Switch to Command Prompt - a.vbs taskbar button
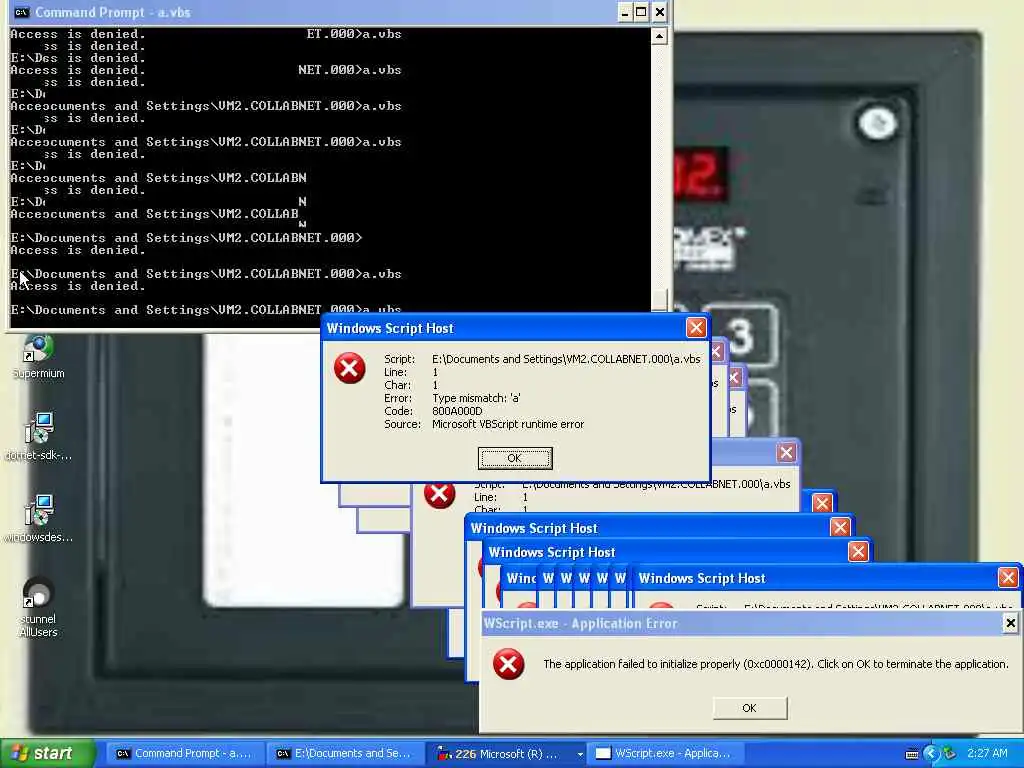The image size is (1024, 768). (183, 754)
